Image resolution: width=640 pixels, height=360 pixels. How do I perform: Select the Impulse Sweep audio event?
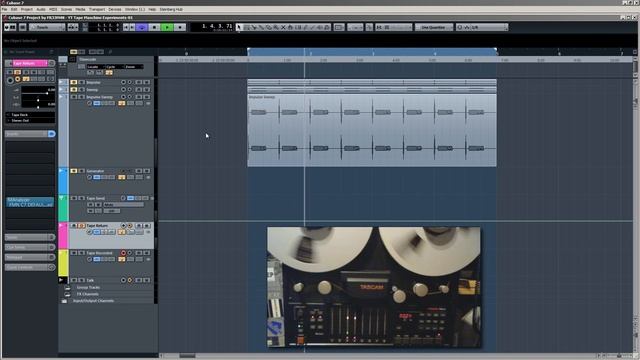372,130
